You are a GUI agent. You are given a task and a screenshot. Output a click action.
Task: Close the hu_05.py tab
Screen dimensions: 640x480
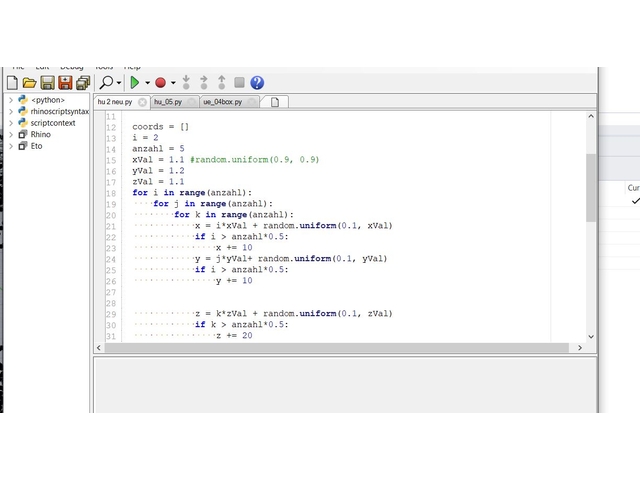pyautogui.click(x=191, y=102)
